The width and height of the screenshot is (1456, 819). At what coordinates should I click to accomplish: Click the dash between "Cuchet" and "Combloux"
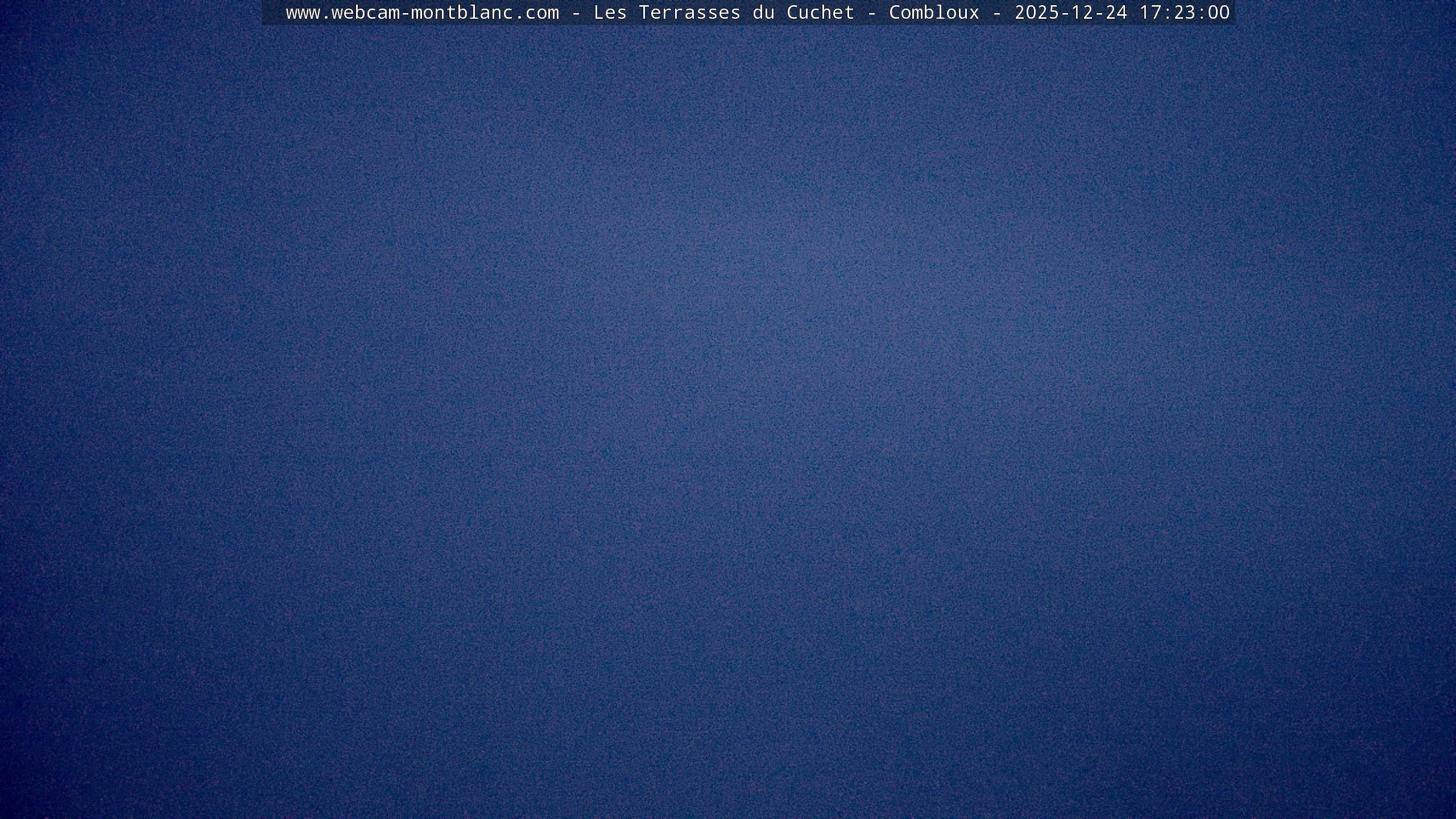click(872, 13)
